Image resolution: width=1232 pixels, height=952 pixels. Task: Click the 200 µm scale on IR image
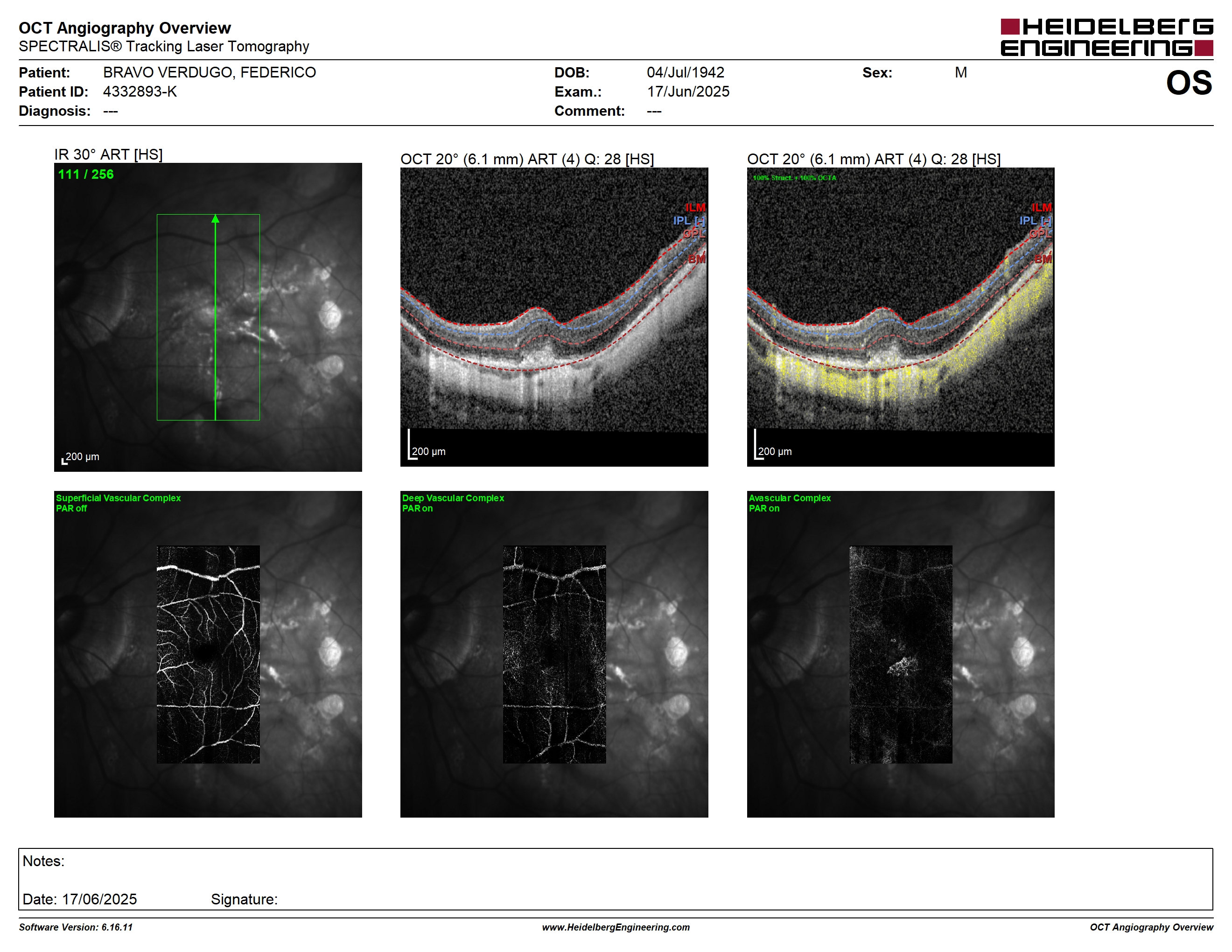(x=80, y=457)
